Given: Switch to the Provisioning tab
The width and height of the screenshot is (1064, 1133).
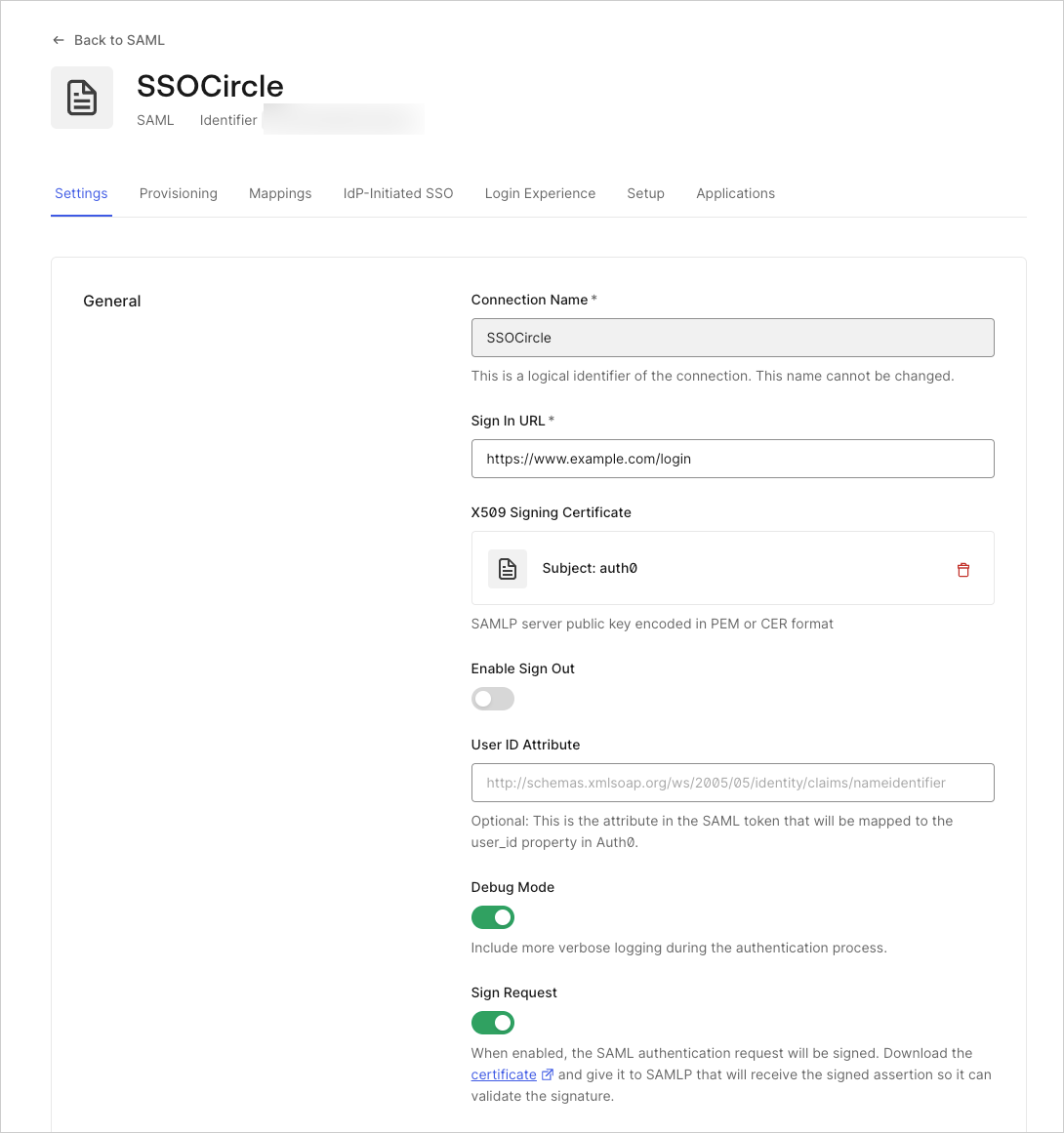Looking at the screenshot, I should coord(179,193).
